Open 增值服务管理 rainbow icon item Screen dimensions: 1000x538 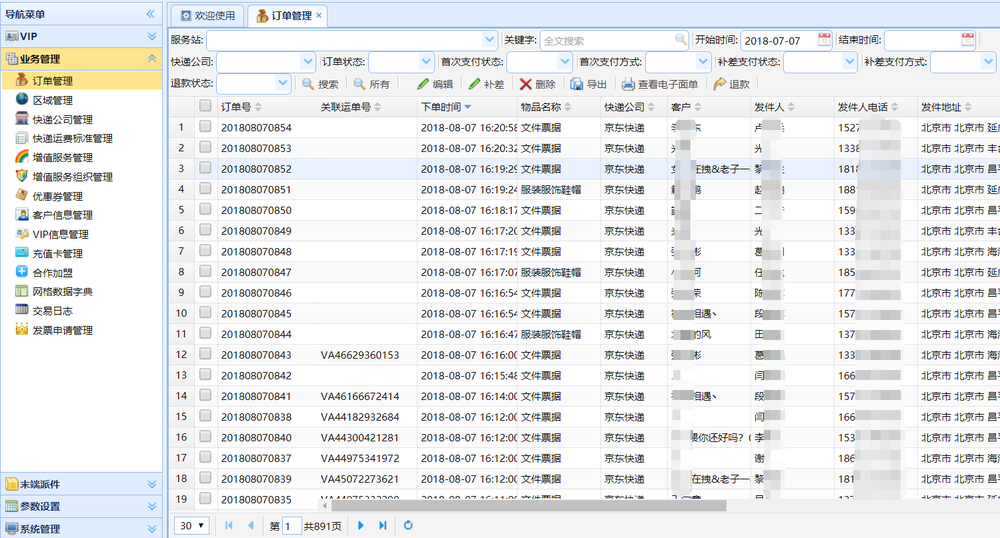22,157
